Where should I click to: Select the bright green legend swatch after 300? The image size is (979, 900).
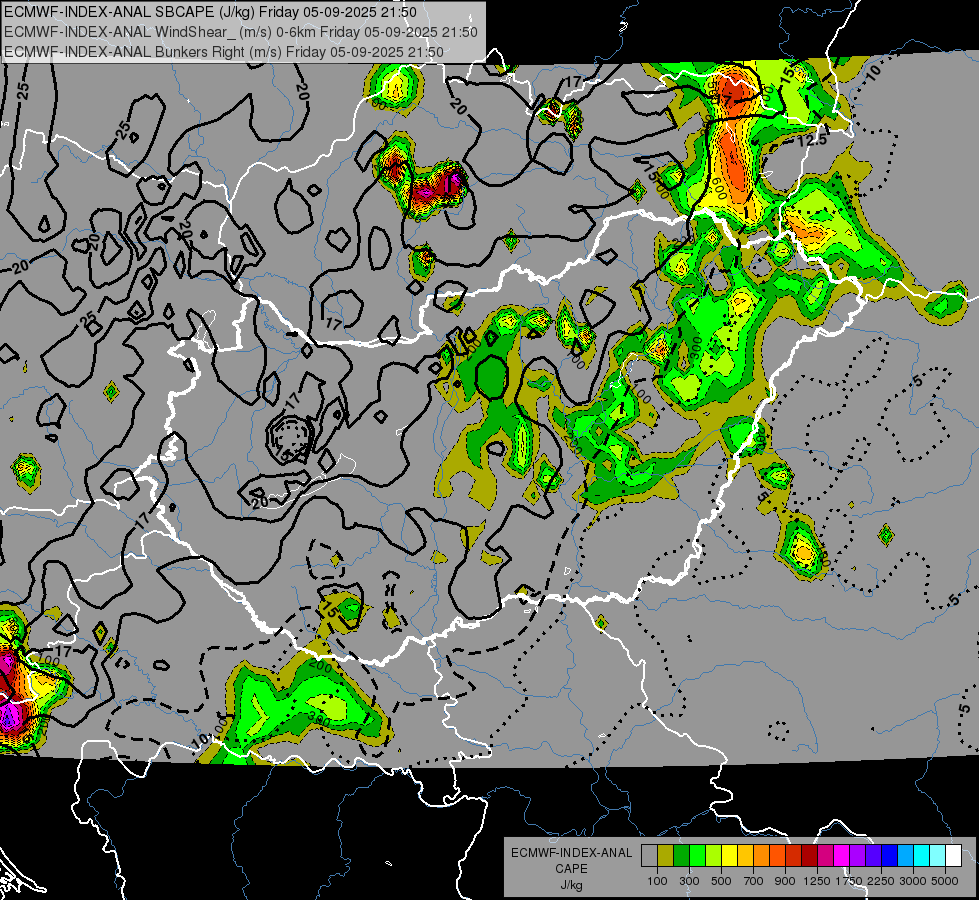click(697, 855)
